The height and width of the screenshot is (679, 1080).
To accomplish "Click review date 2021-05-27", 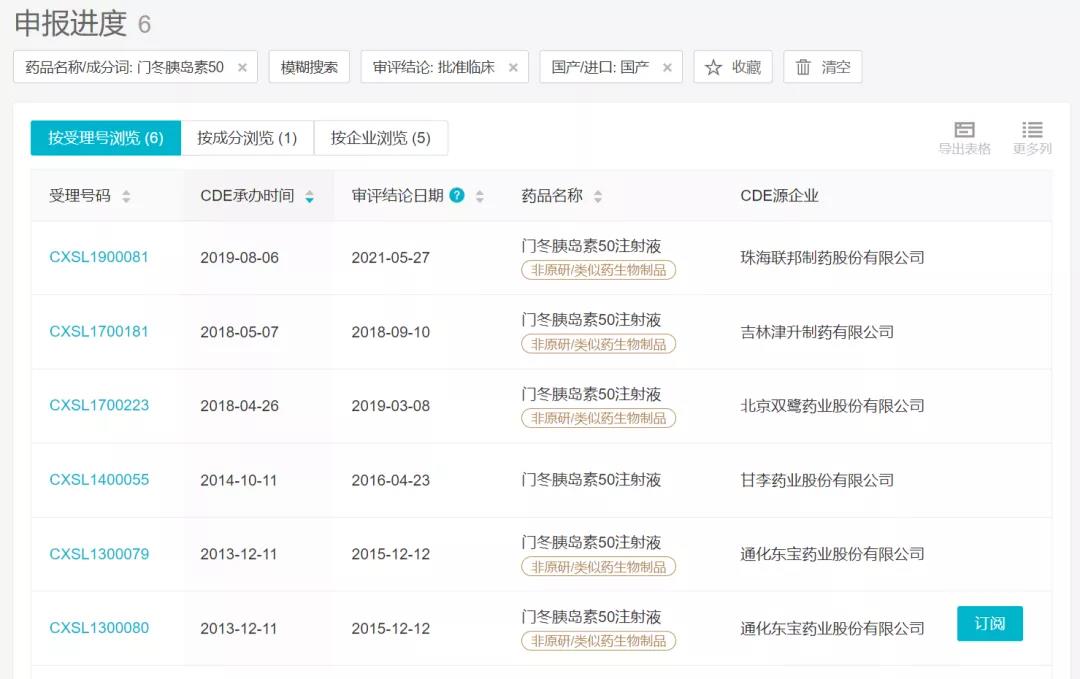I will tap(391, 258).
